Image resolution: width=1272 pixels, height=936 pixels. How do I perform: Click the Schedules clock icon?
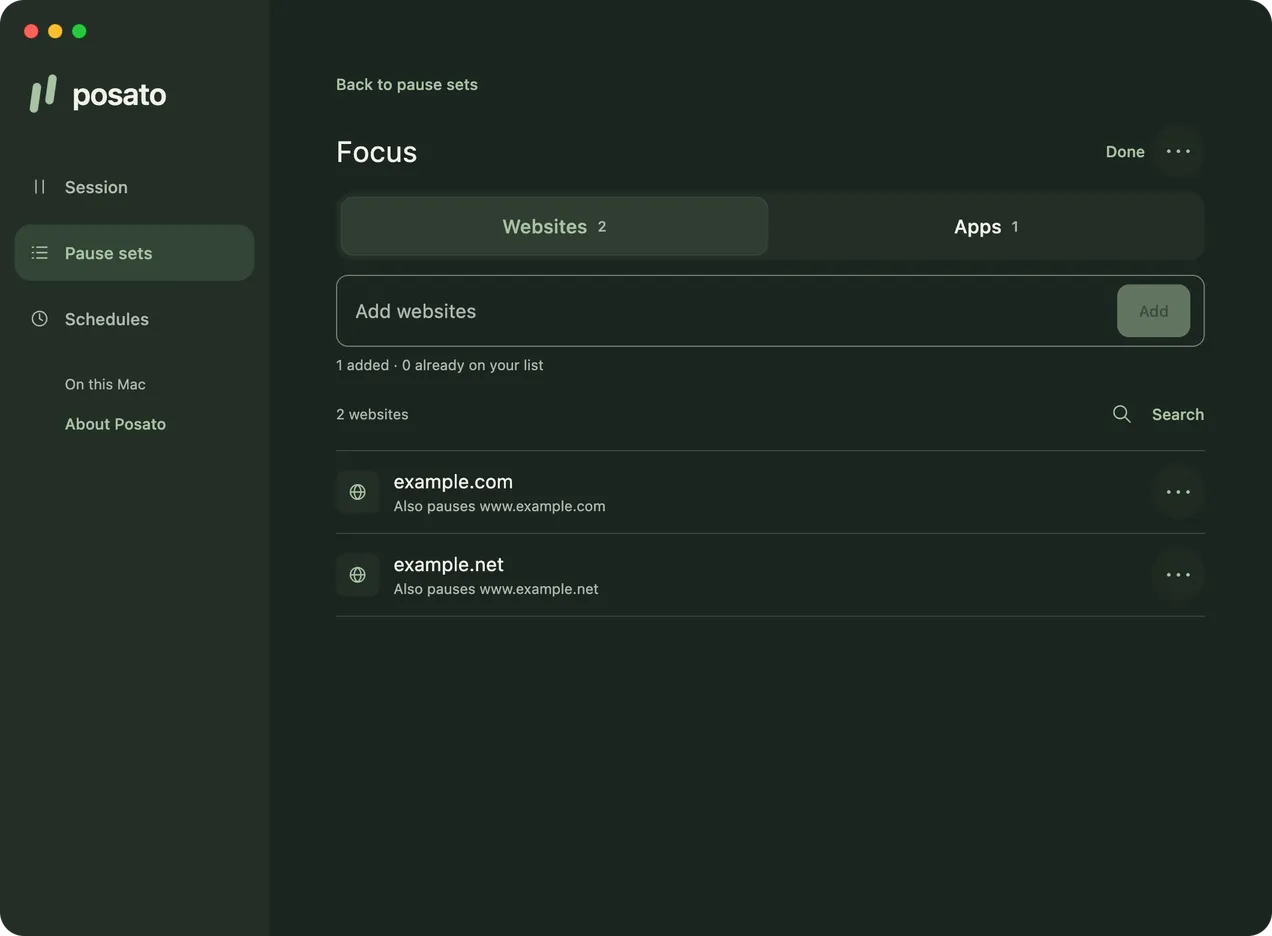coord(39,319)
